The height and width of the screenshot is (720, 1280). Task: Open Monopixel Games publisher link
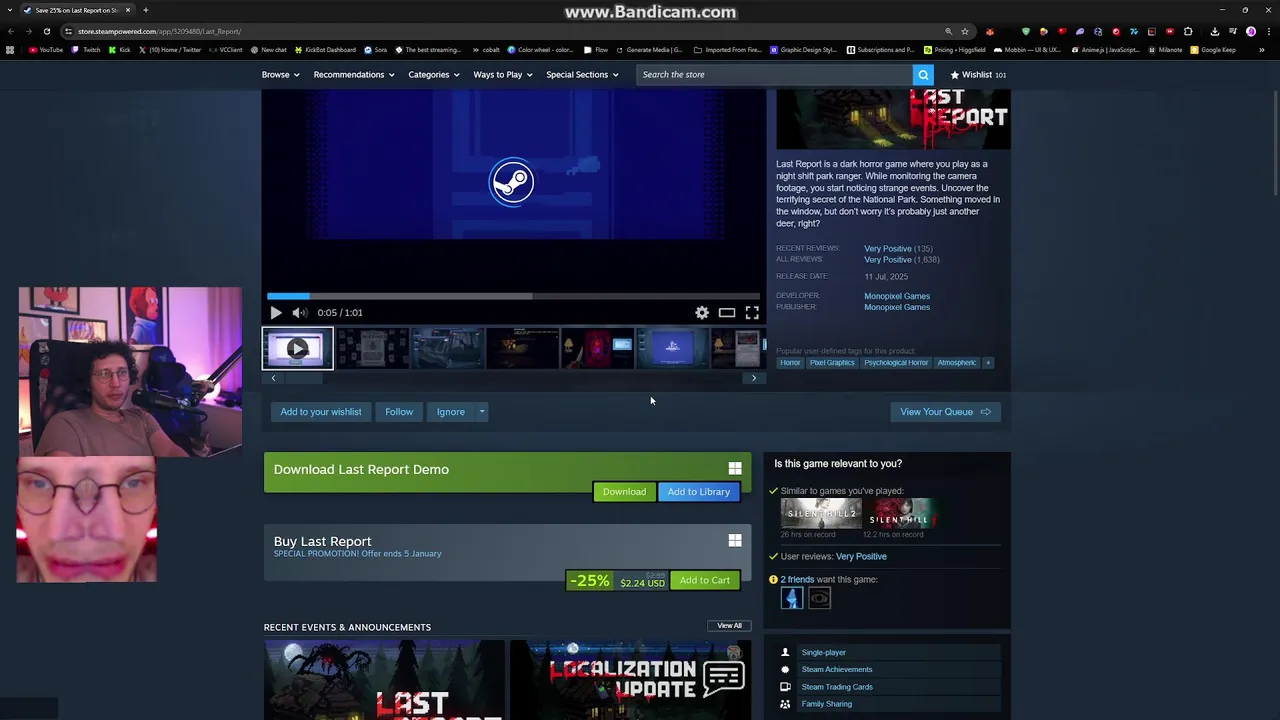click(897, 307)
